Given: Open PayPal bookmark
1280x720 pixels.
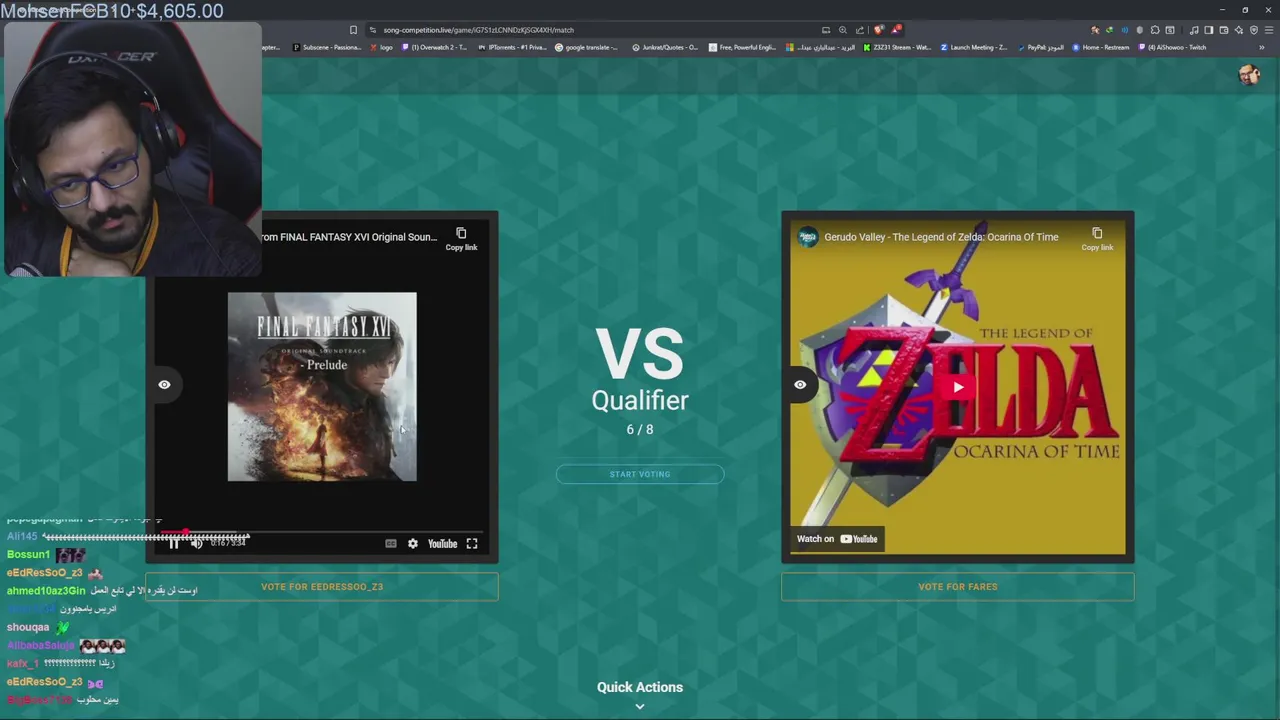Looking at the screenshot, I should pyautogui.click(x=1041, y=47).
